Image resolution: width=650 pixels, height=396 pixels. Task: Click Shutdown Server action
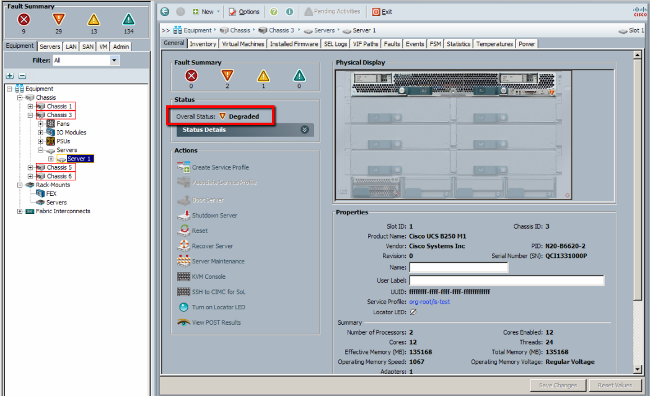click(207, 215)
